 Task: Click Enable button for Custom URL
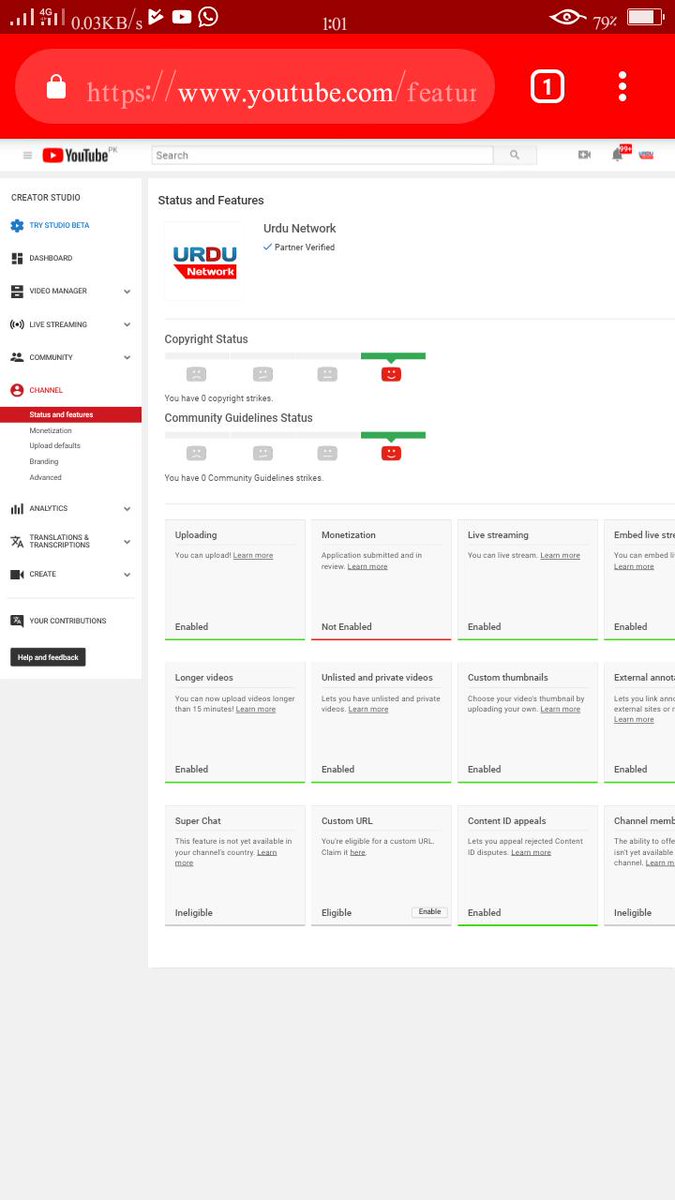coord(430,912)
